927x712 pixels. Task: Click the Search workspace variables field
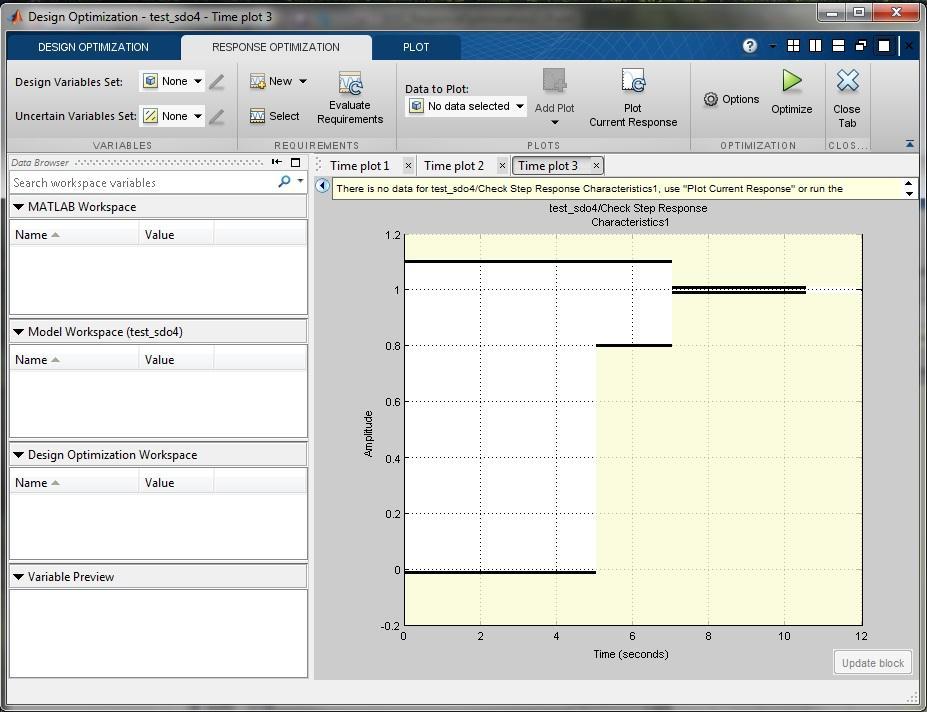click(x=142, y=183)
